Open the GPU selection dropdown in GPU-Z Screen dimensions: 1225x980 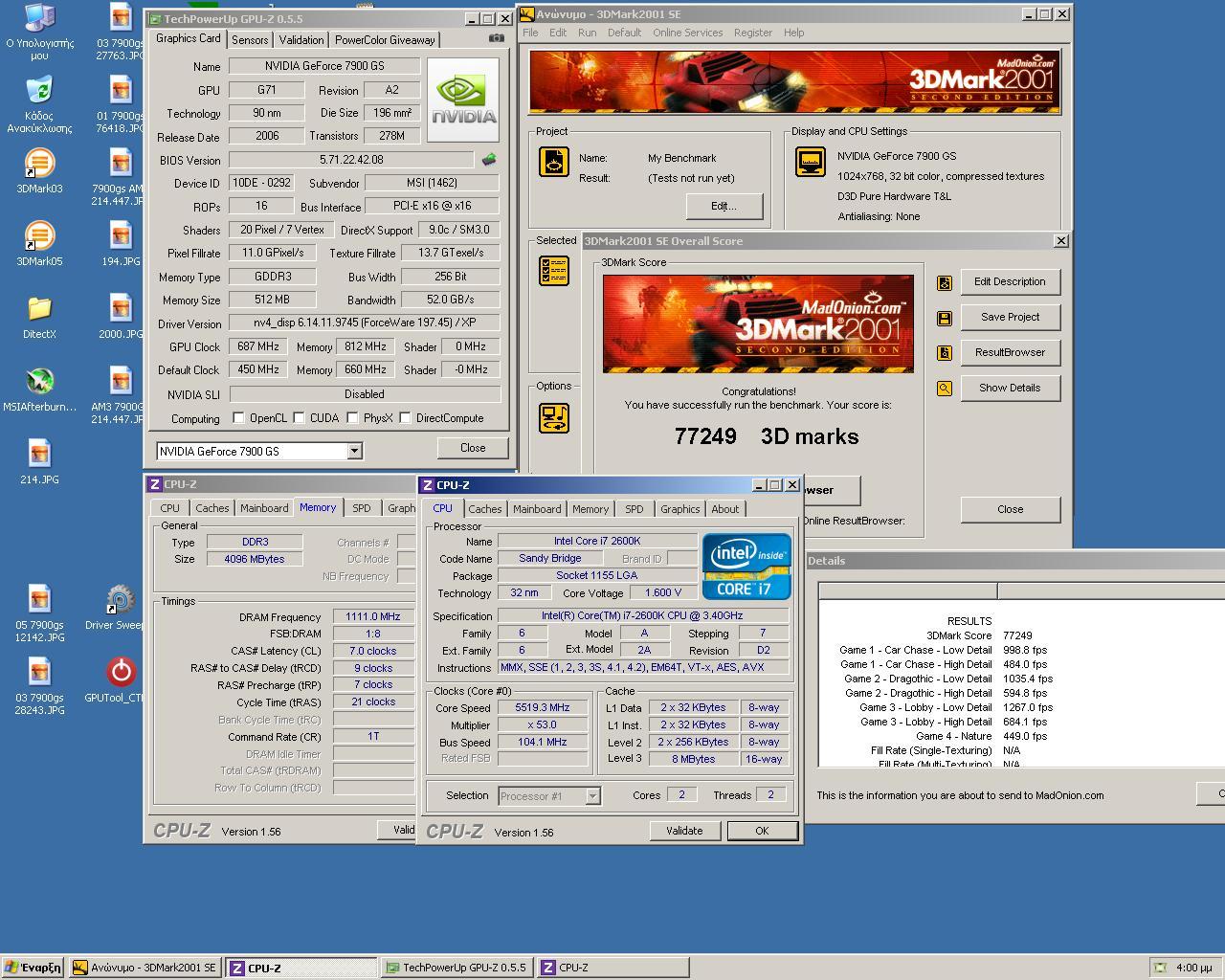point(354,451)
